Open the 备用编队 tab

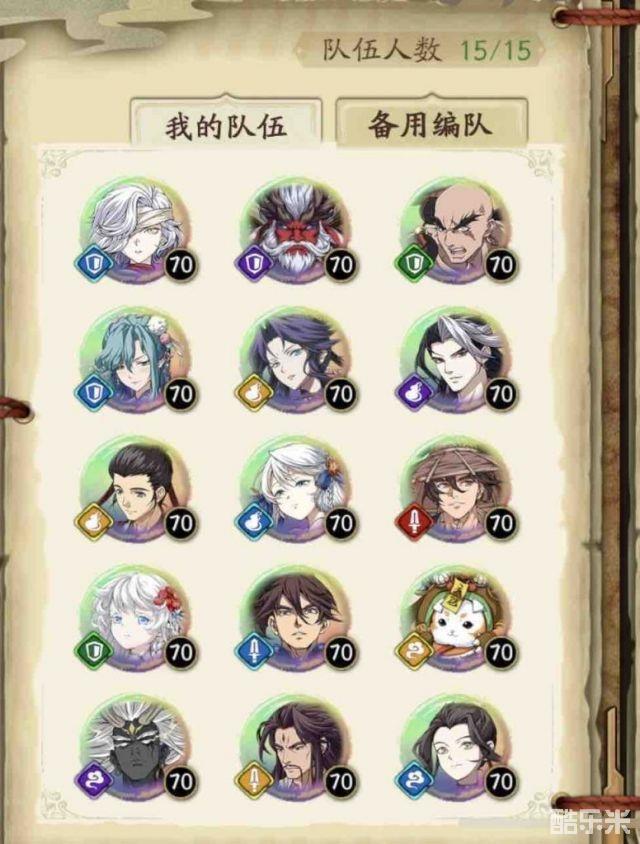click(431, 122)
